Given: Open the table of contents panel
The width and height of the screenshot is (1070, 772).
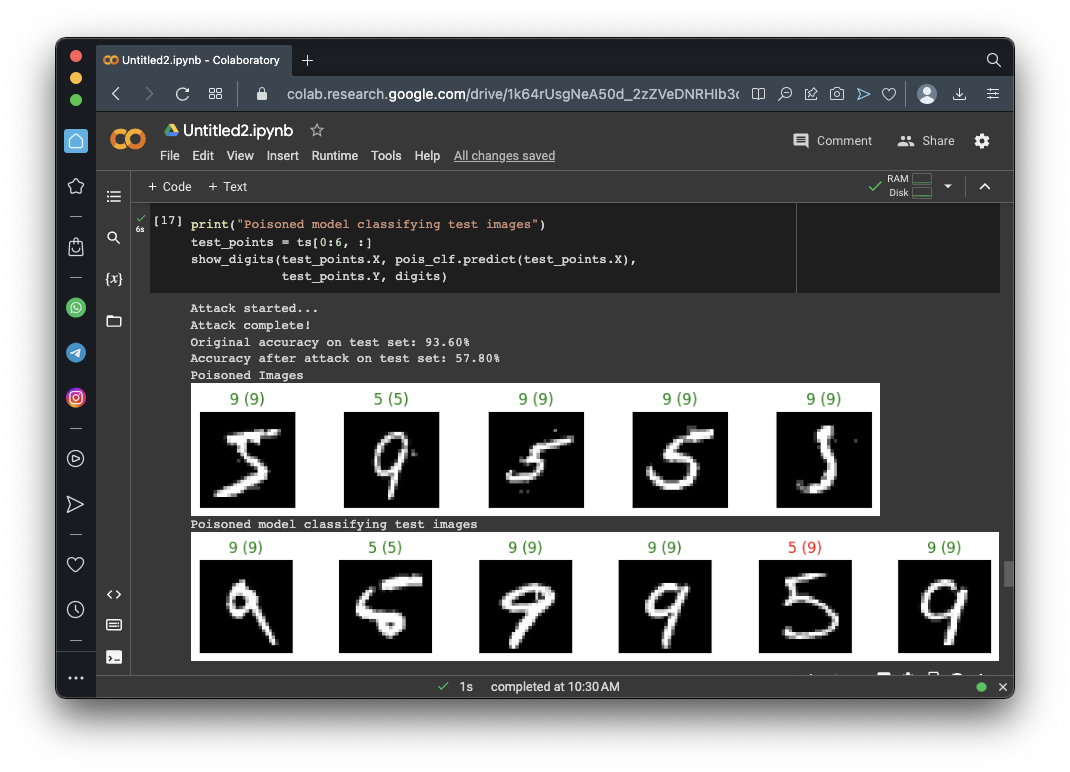Looking at the screenshot, I should click(x=114, y=197).
